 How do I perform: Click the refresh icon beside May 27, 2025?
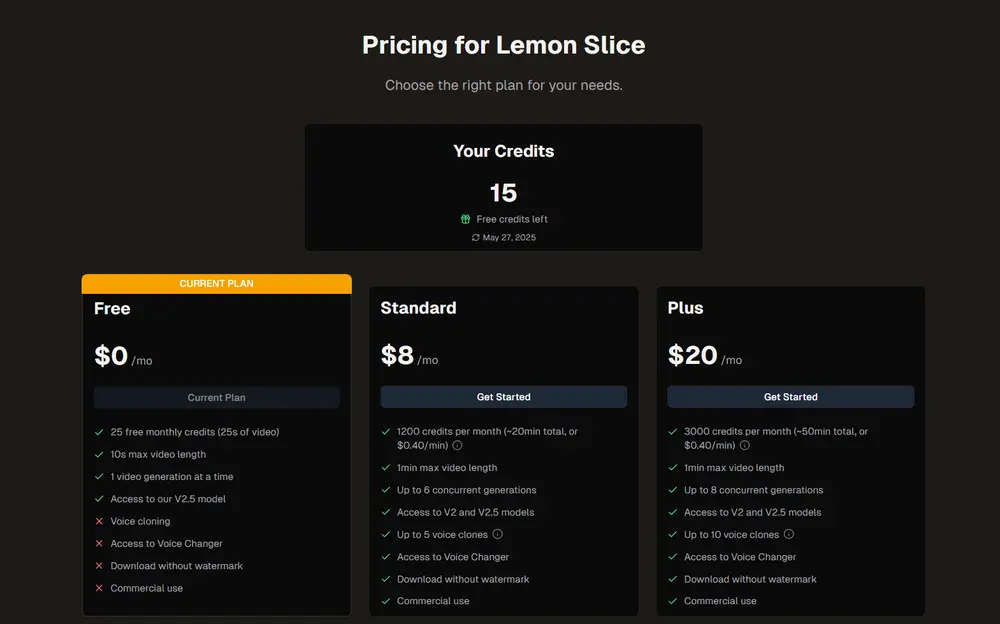pos(476,238)
